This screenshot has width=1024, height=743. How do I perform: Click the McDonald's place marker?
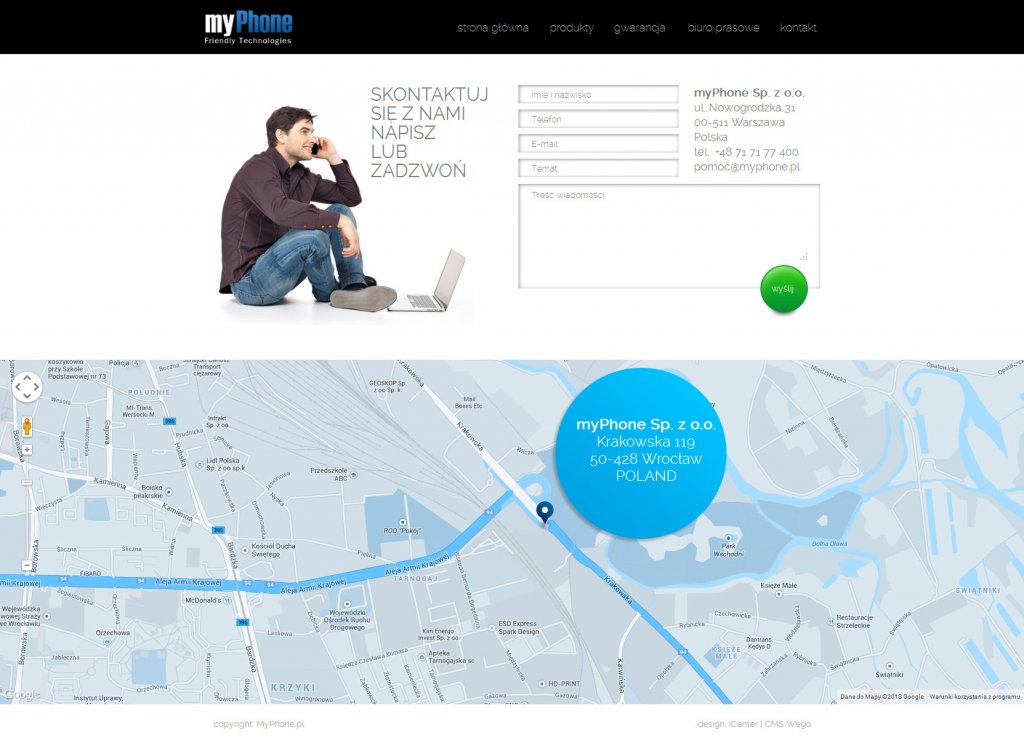tap(227, 600)
